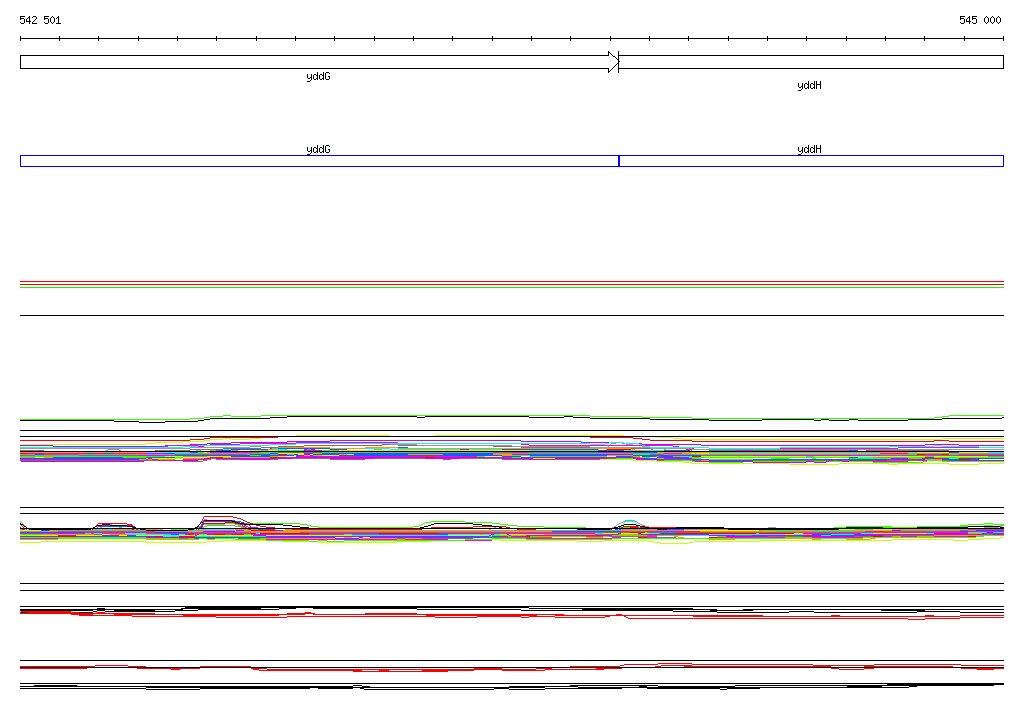1024x714 pixels.
Task: Click the yddG label above the blue box
Action: click(x=318, y=149)
